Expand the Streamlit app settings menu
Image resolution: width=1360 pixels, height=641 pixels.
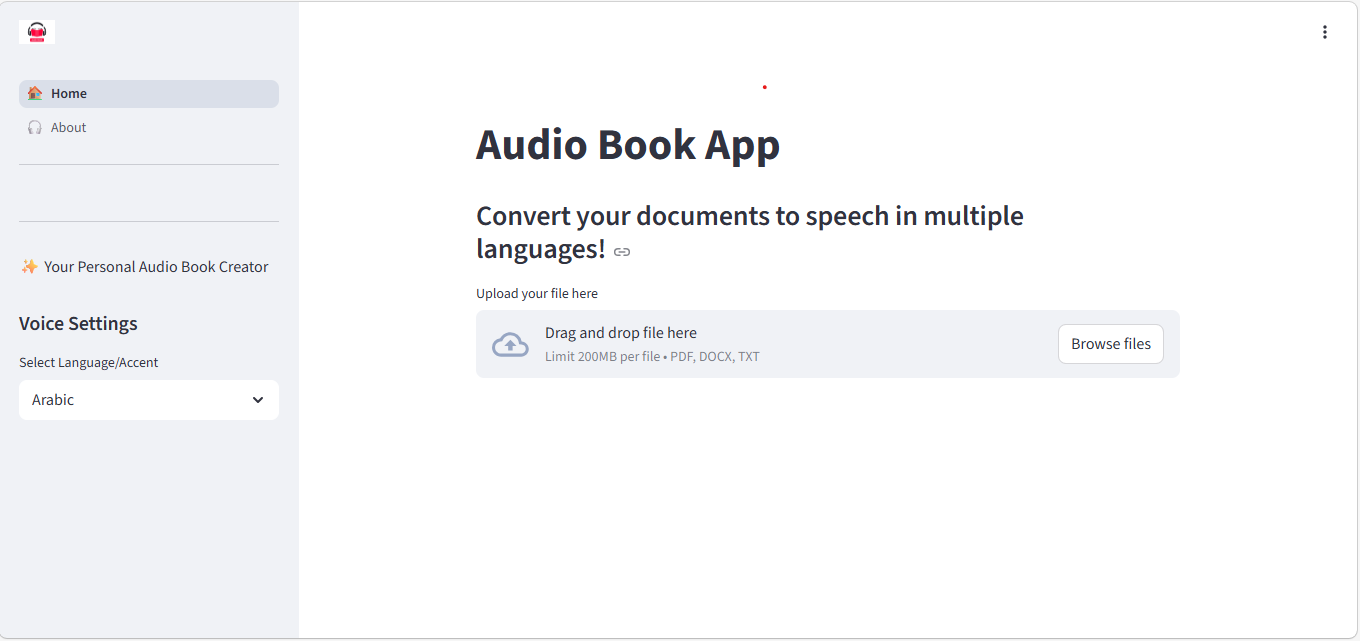point(1324,31)
